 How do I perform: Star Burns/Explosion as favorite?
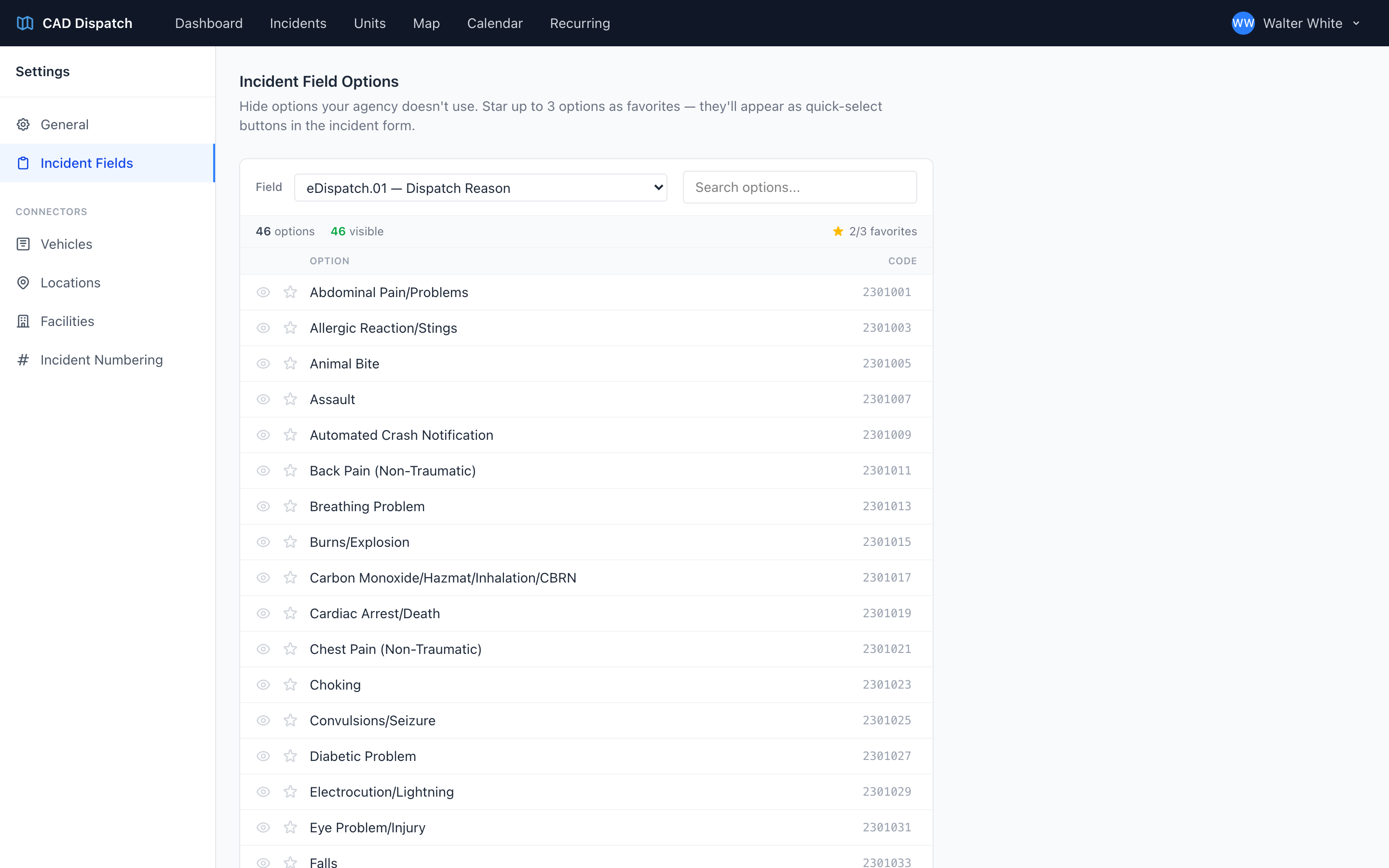(290, 542)
